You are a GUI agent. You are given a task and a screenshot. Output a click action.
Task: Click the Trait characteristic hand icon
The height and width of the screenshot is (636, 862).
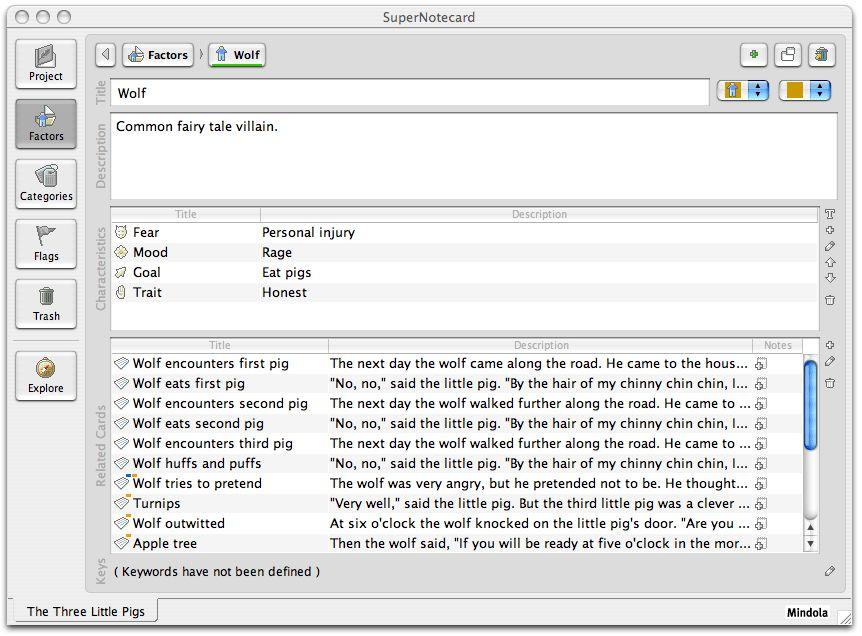pos(121,292)
